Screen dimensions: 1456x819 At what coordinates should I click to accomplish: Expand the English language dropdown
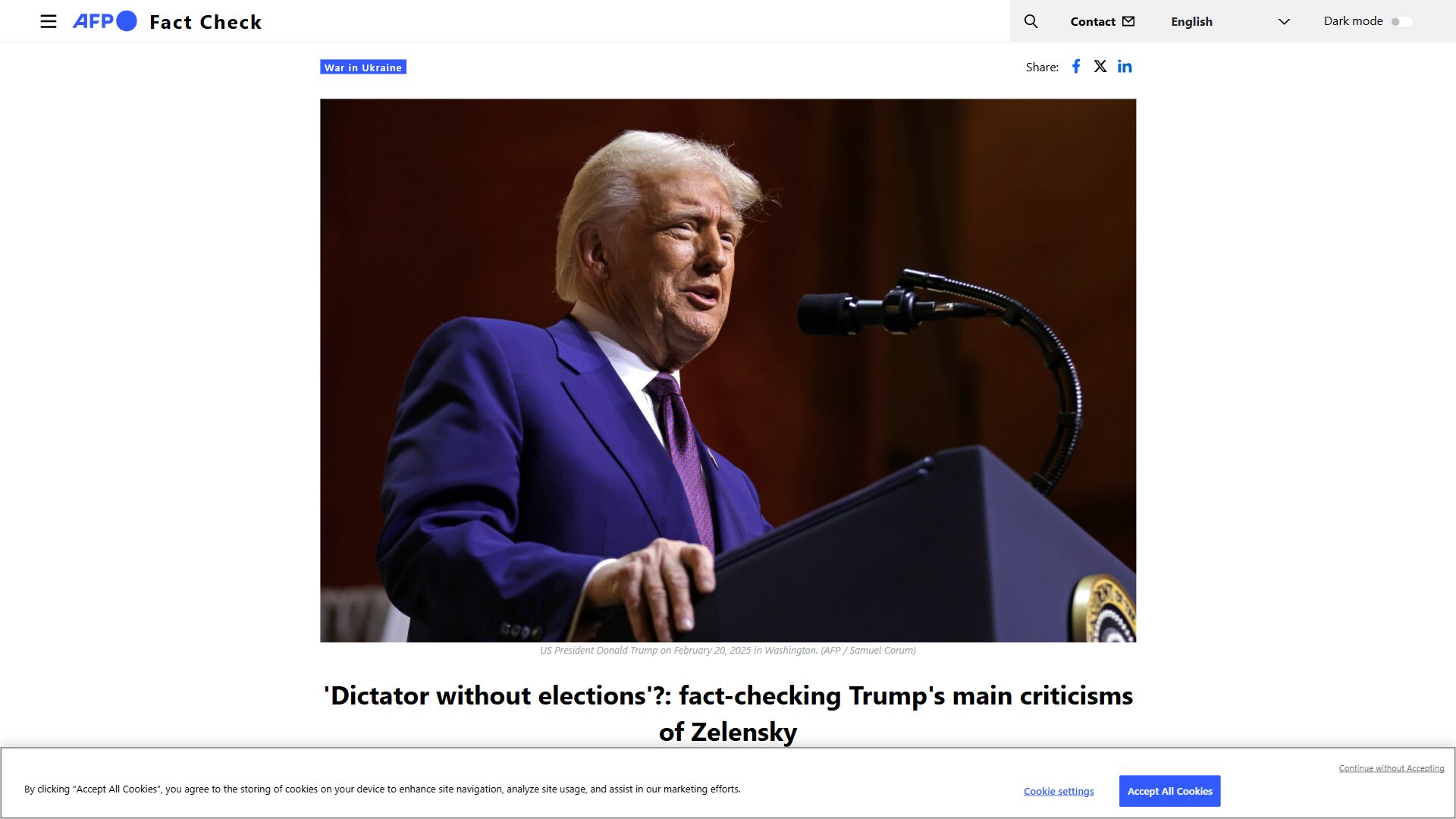1230,21
